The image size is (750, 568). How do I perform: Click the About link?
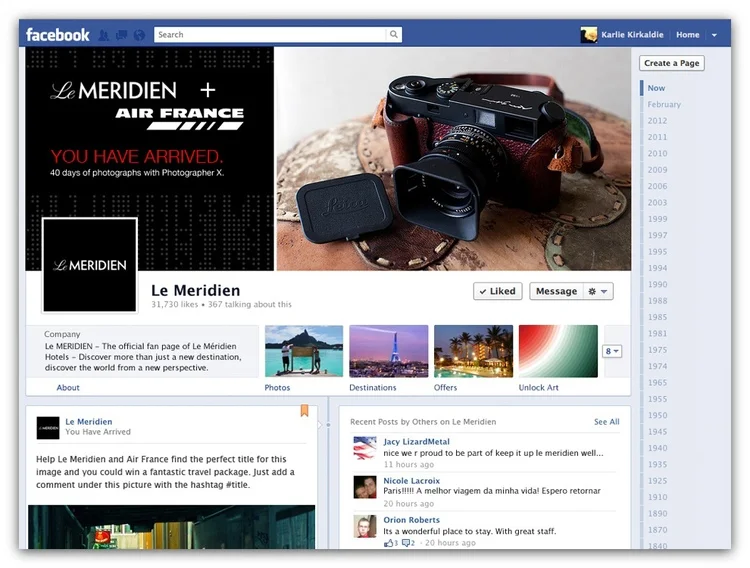click(x=68, y=388)
